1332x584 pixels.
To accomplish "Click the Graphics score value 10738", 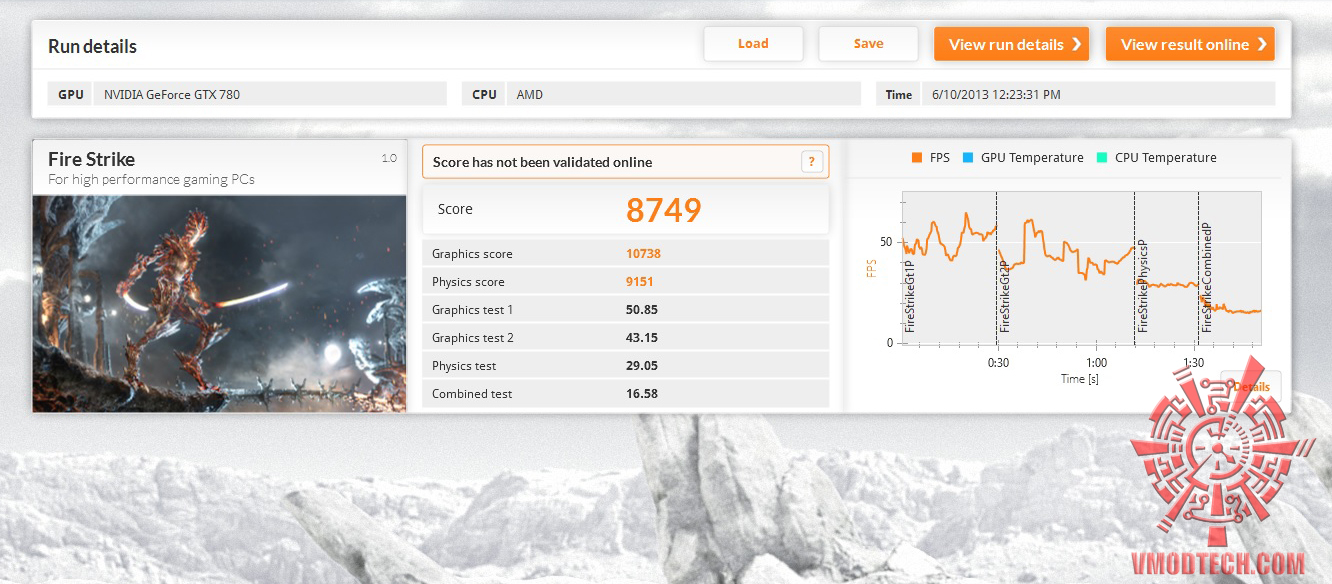I will (x=643, y=254).
